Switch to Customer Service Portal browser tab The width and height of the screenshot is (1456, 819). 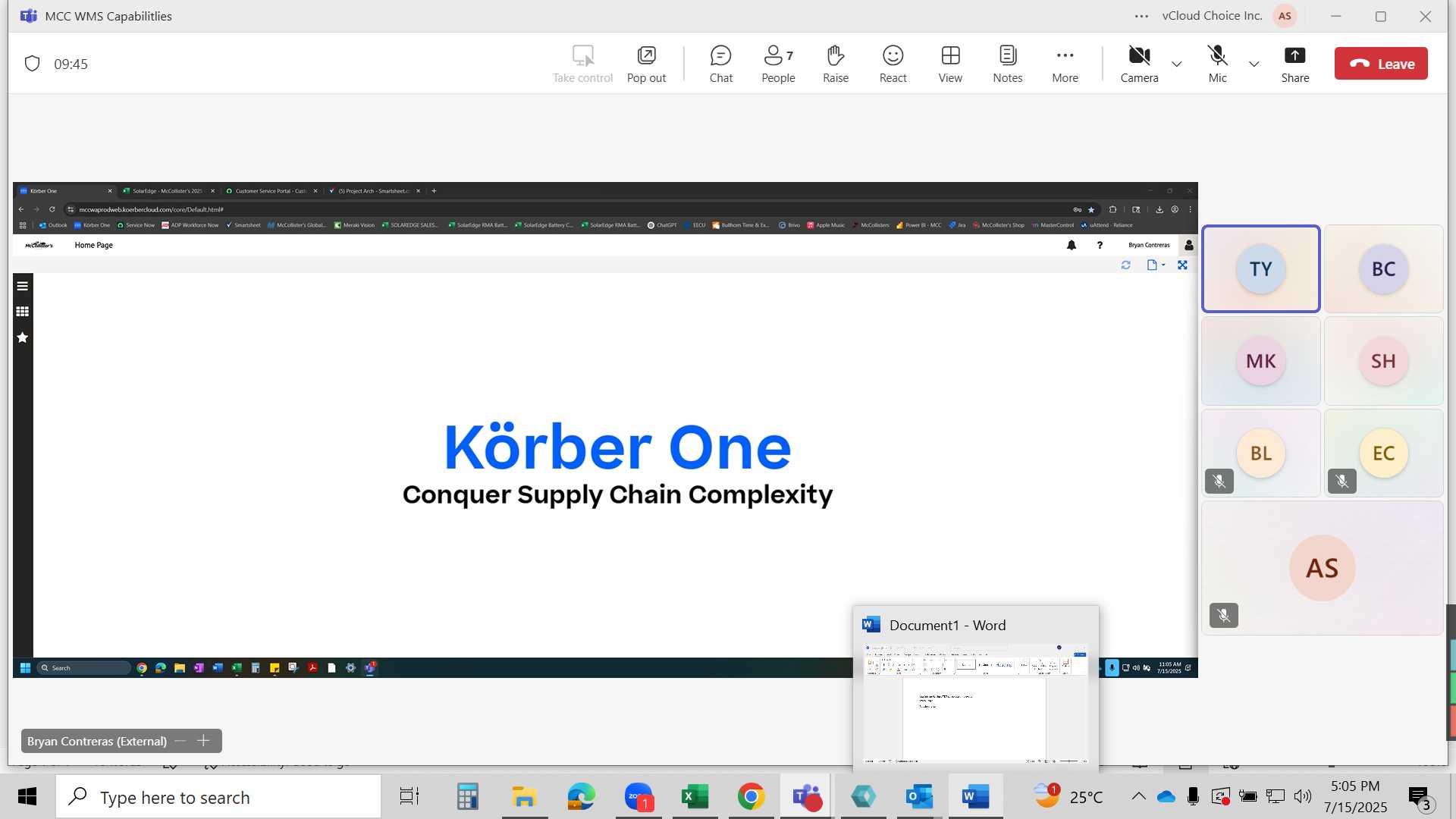click(271, 191)
